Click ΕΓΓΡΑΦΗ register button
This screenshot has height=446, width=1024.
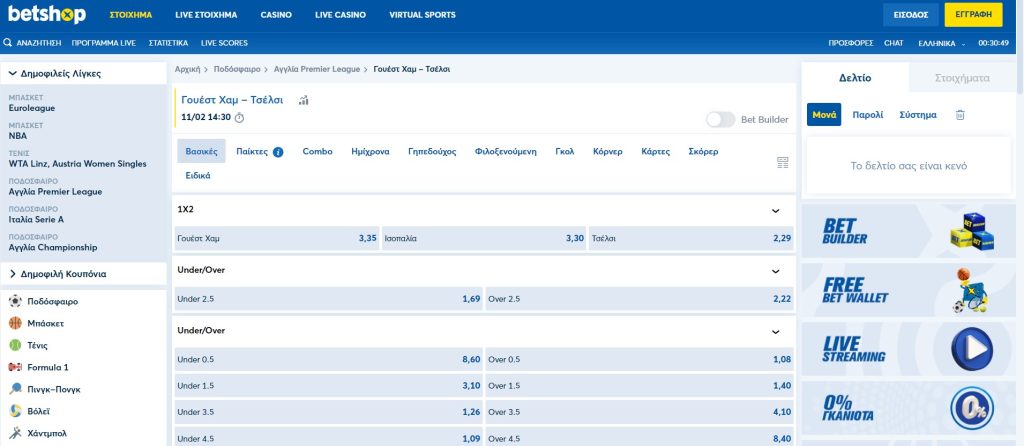point(973,14)
